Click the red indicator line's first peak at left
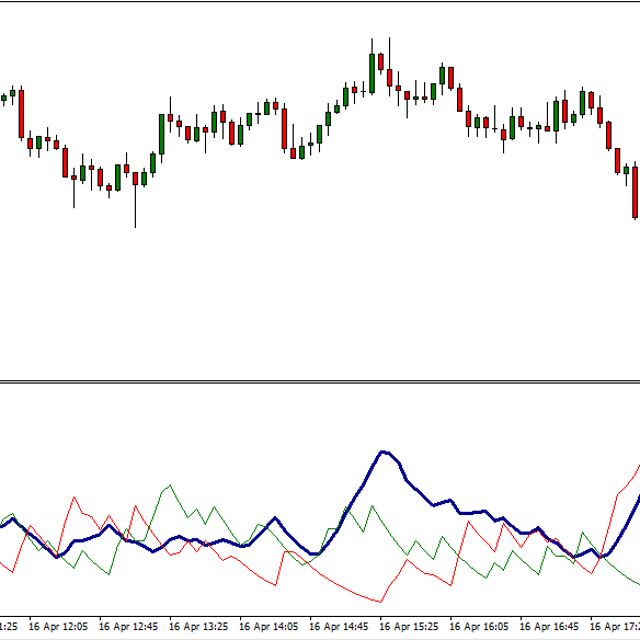Image resolution: width=640 pixels, height=640 pixels. pos(75,496)
